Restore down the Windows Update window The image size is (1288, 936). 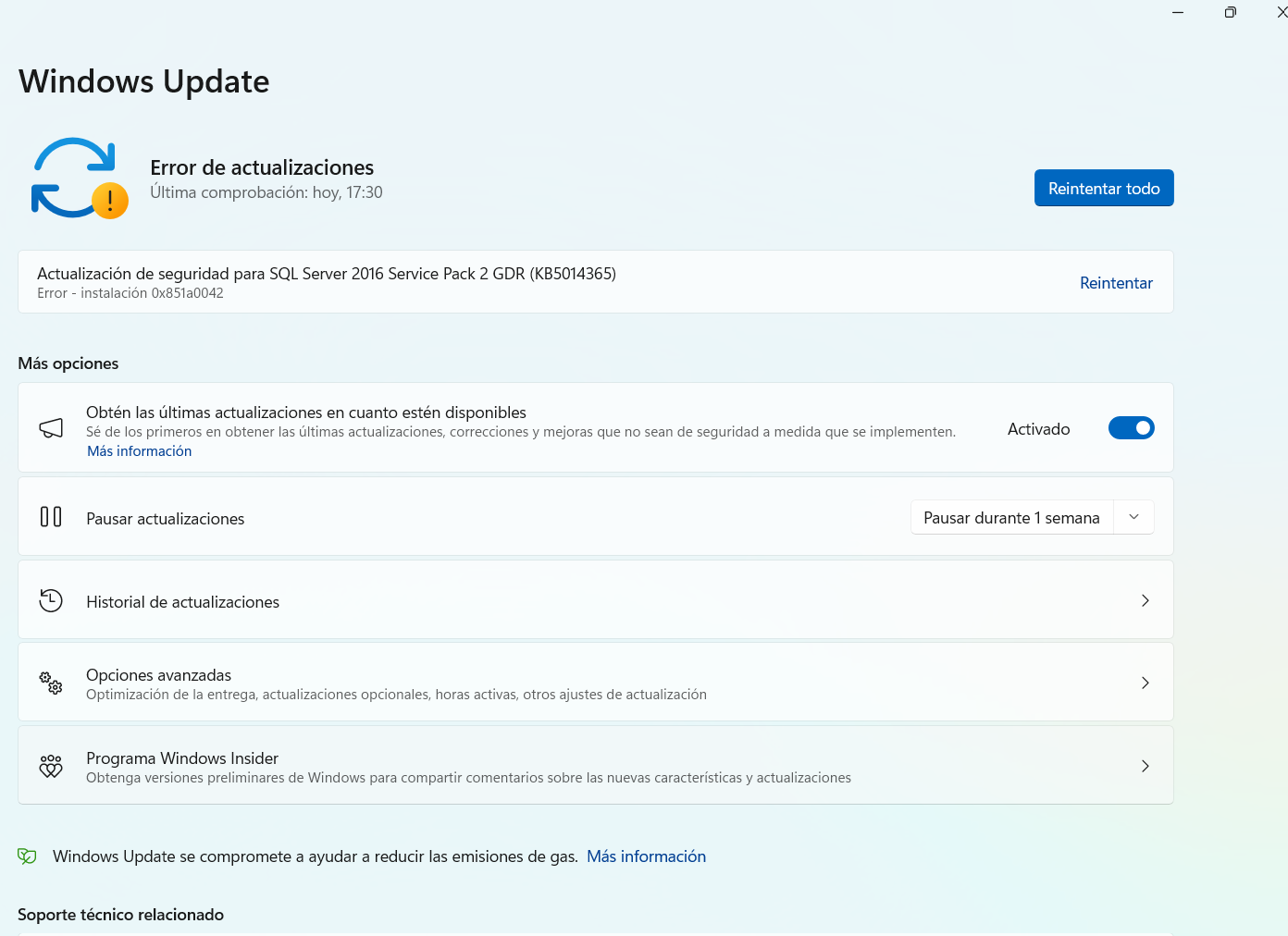1231,12
